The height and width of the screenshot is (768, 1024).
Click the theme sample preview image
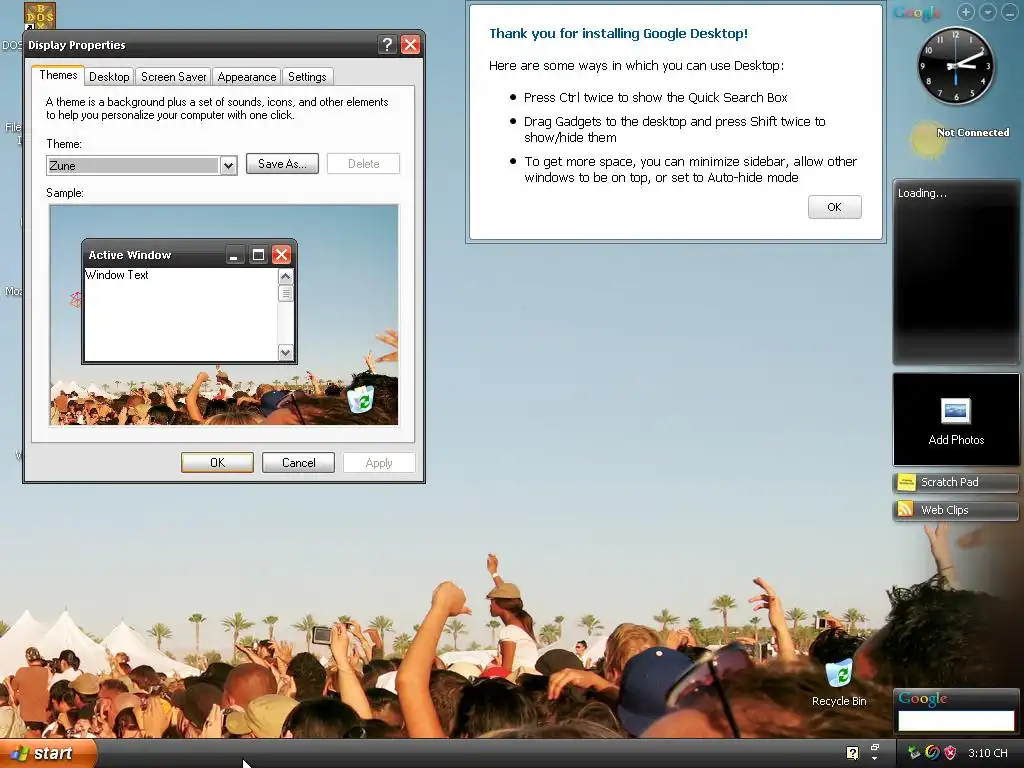tap(224, 315)
